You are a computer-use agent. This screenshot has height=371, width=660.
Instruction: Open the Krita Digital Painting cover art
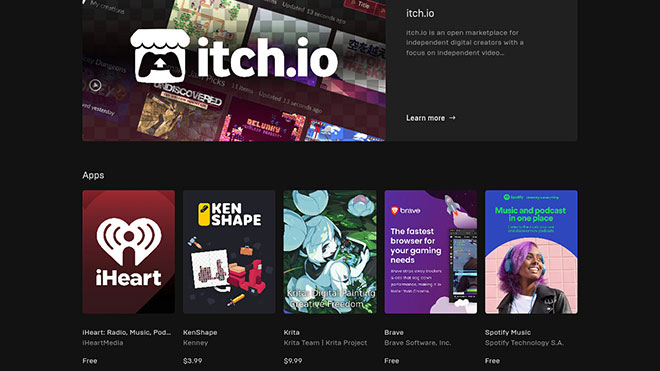click(330, 252)
